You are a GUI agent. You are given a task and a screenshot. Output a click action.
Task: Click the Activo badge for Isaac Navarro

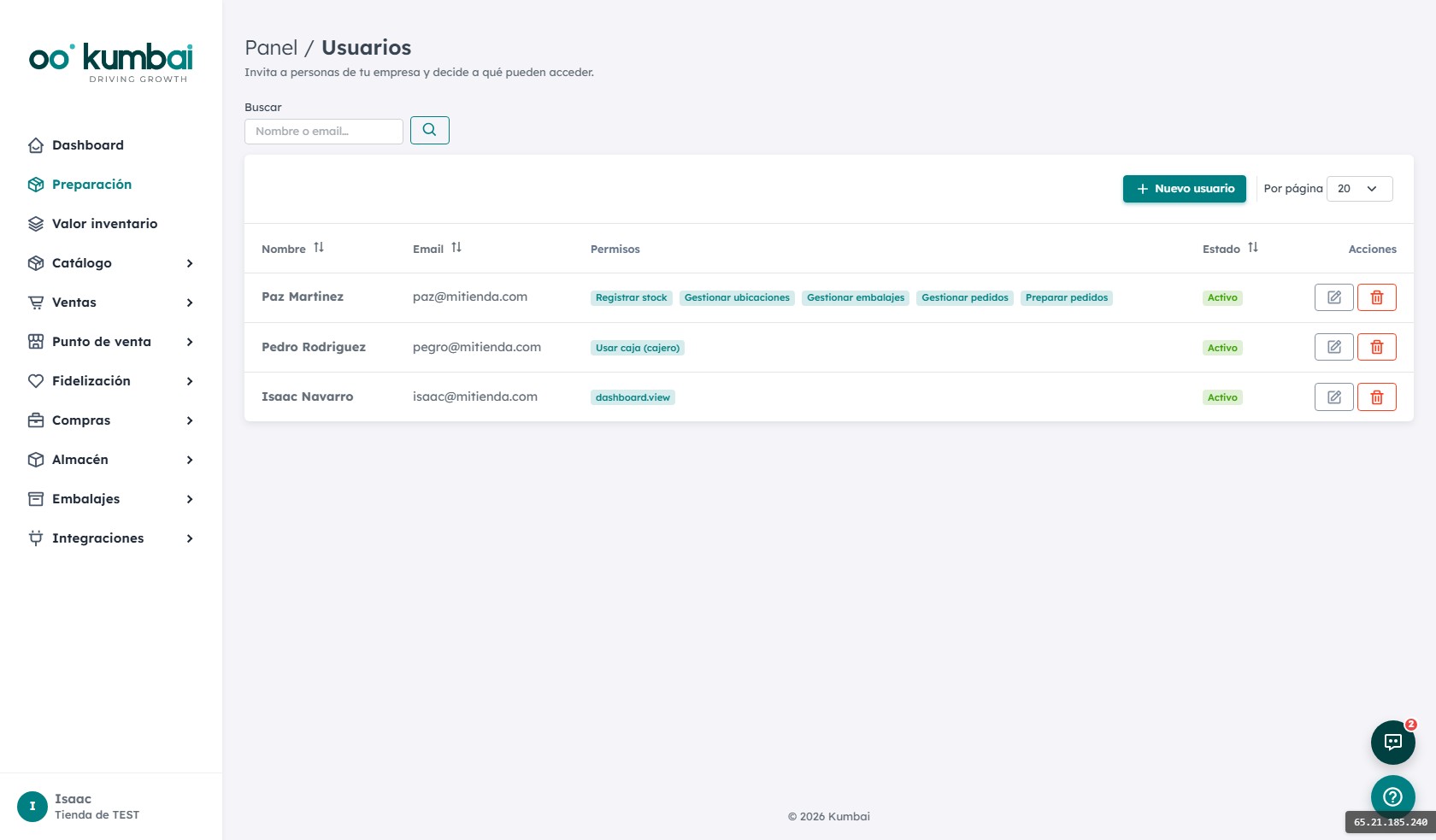[1222, 397]
